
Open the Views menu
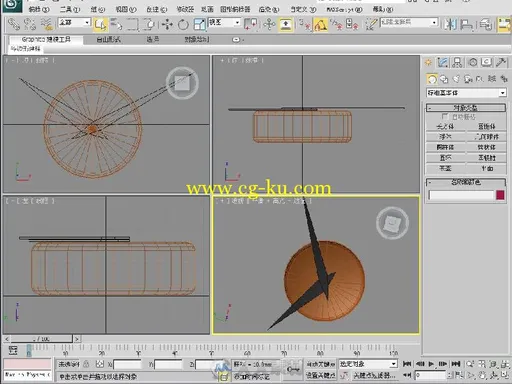pos(126,9)
